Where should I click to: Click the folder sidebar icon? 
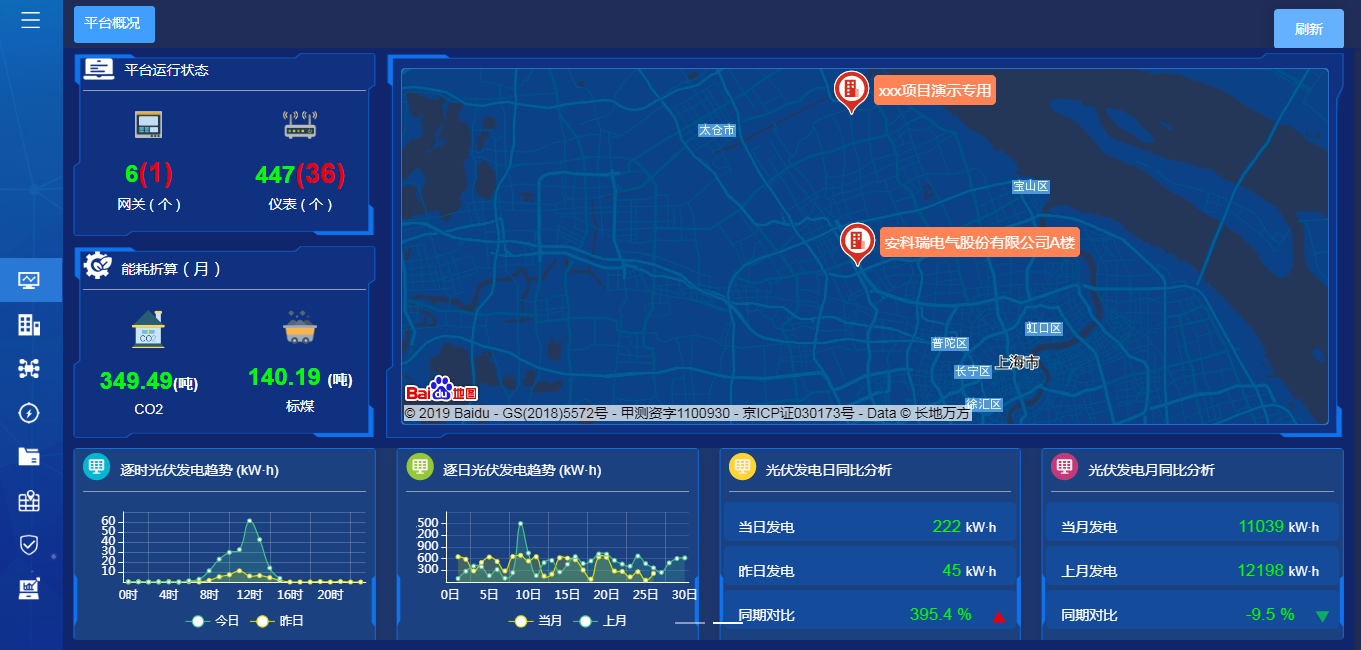[x=29, y=456]
